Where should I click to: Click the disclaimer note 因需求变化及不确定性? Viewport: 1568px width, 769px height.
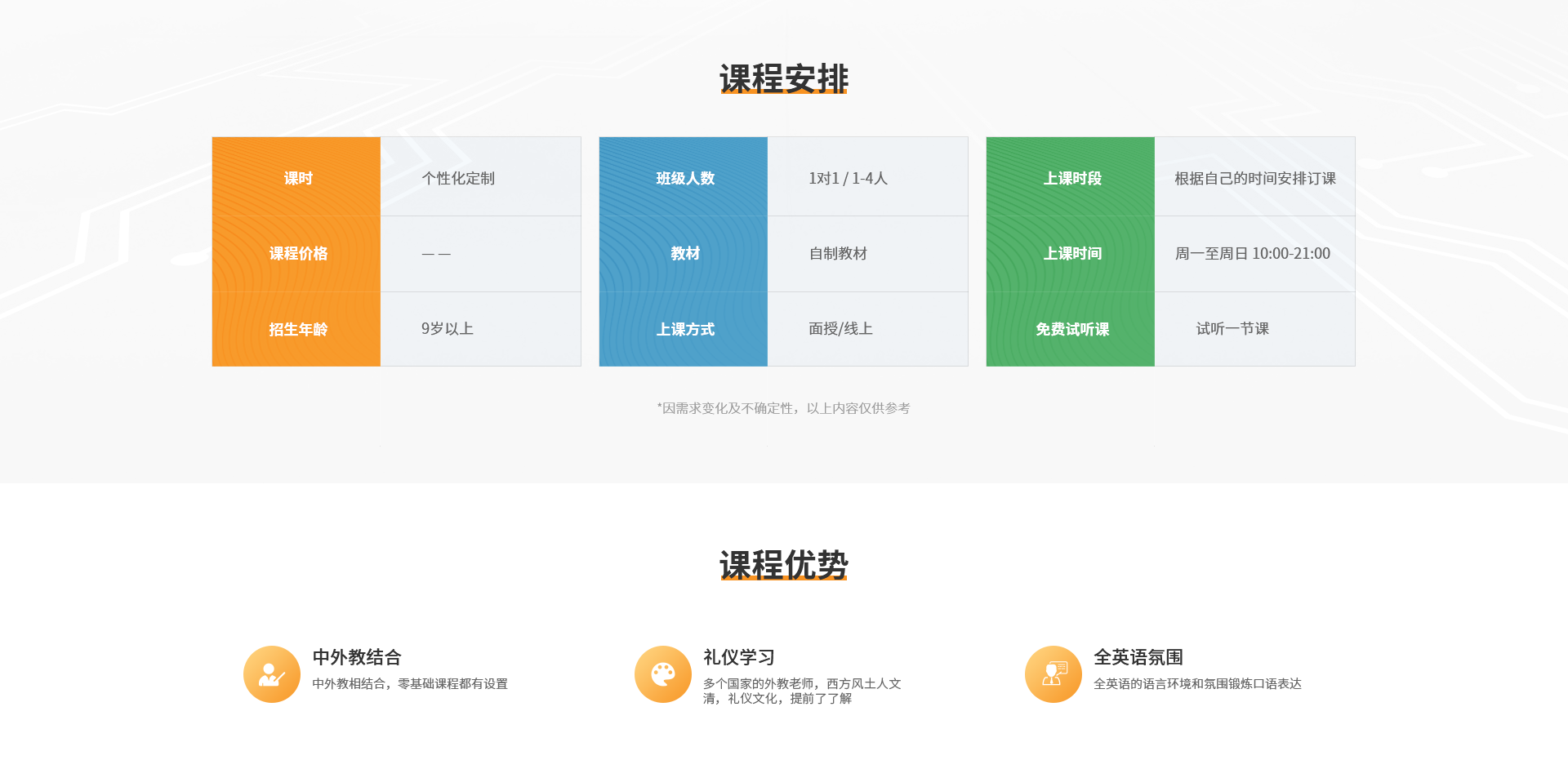(x=784, y=408)
